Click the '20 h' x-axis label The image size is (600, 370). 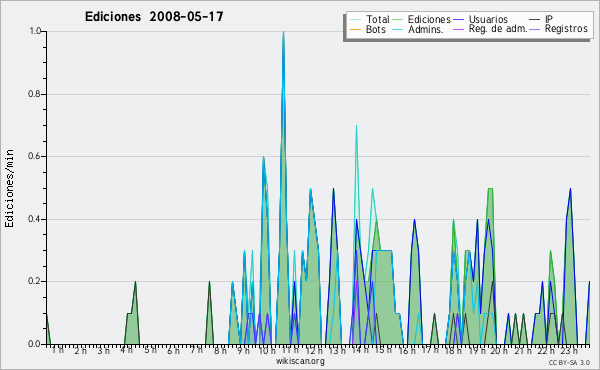499,350
